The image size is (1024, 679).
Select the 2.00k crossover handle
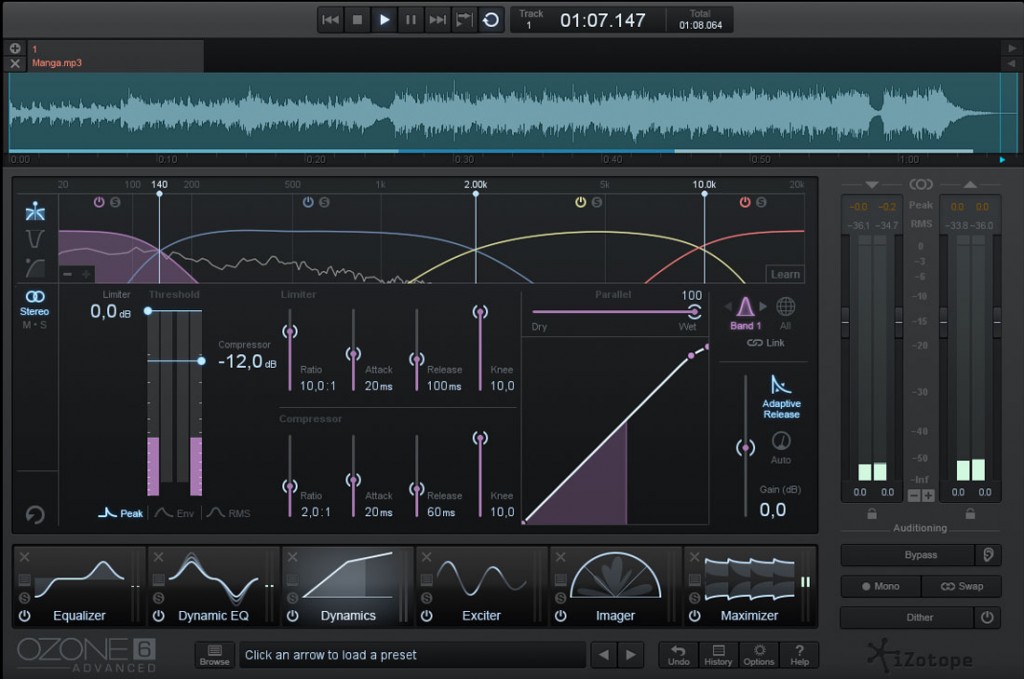(475, 194)
